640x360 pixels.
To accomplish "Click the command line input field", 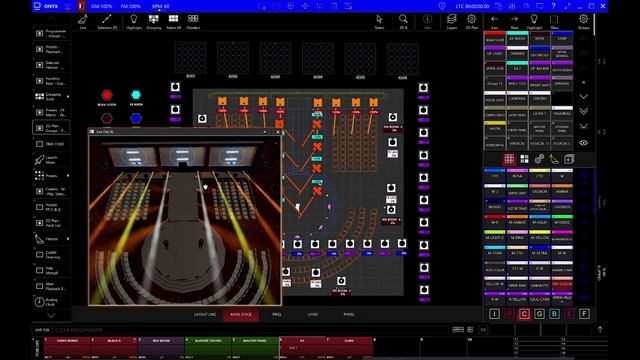I will (250, 330).
